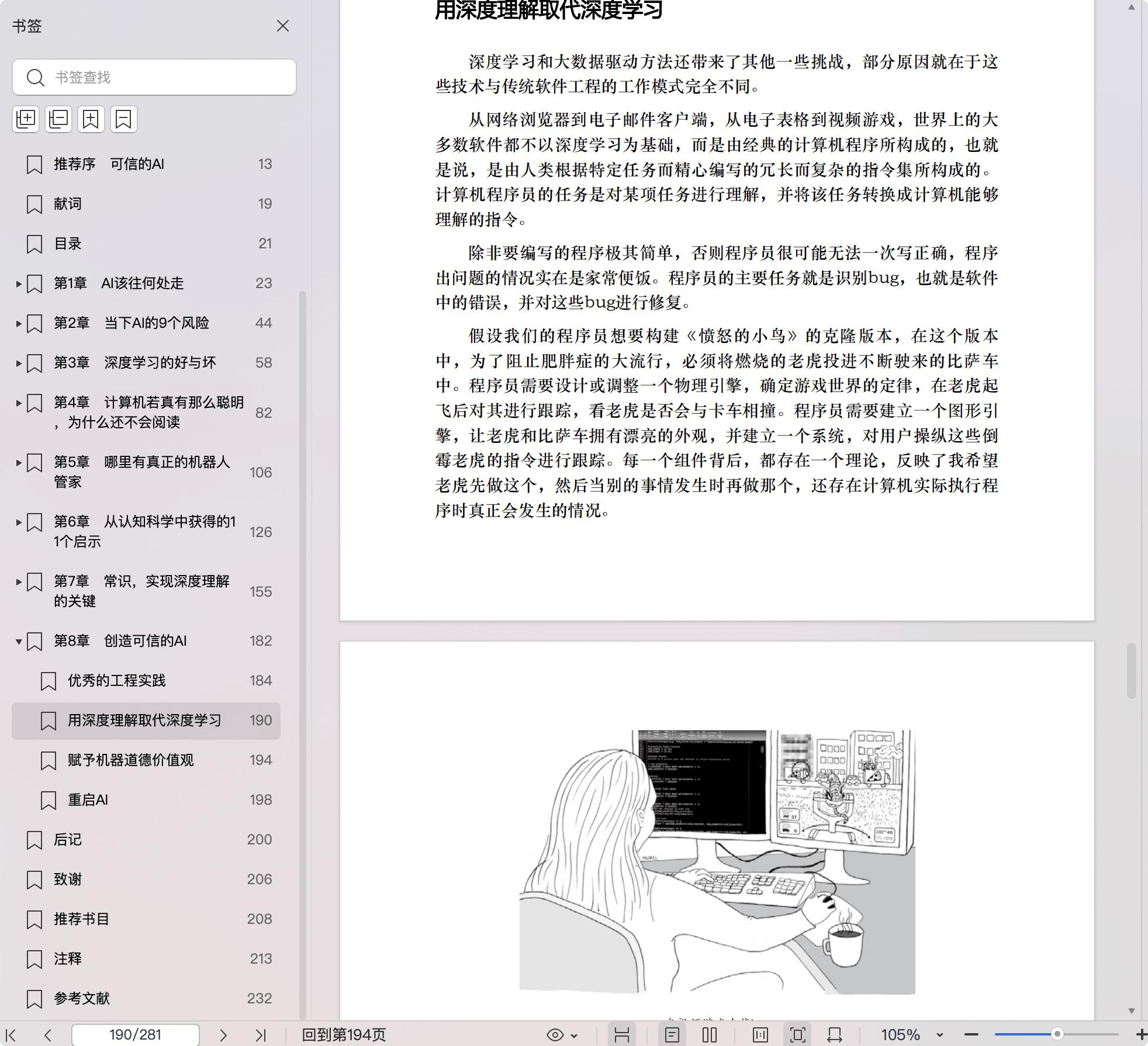Toggle continuous scrolling mode

click(x=622, y=1035)
